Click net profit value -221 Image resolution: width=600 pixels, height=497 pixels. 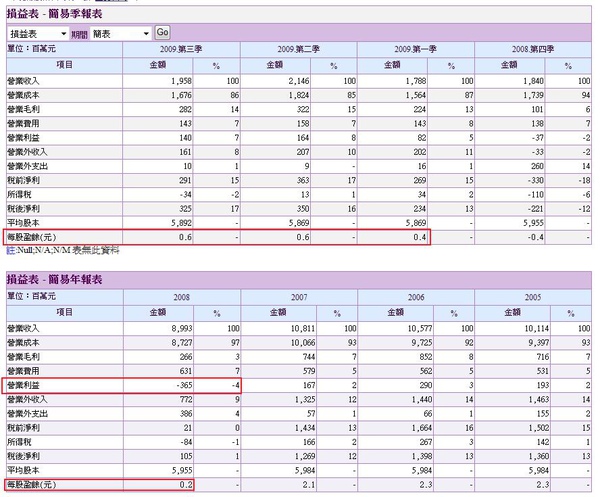click(535, 209)
